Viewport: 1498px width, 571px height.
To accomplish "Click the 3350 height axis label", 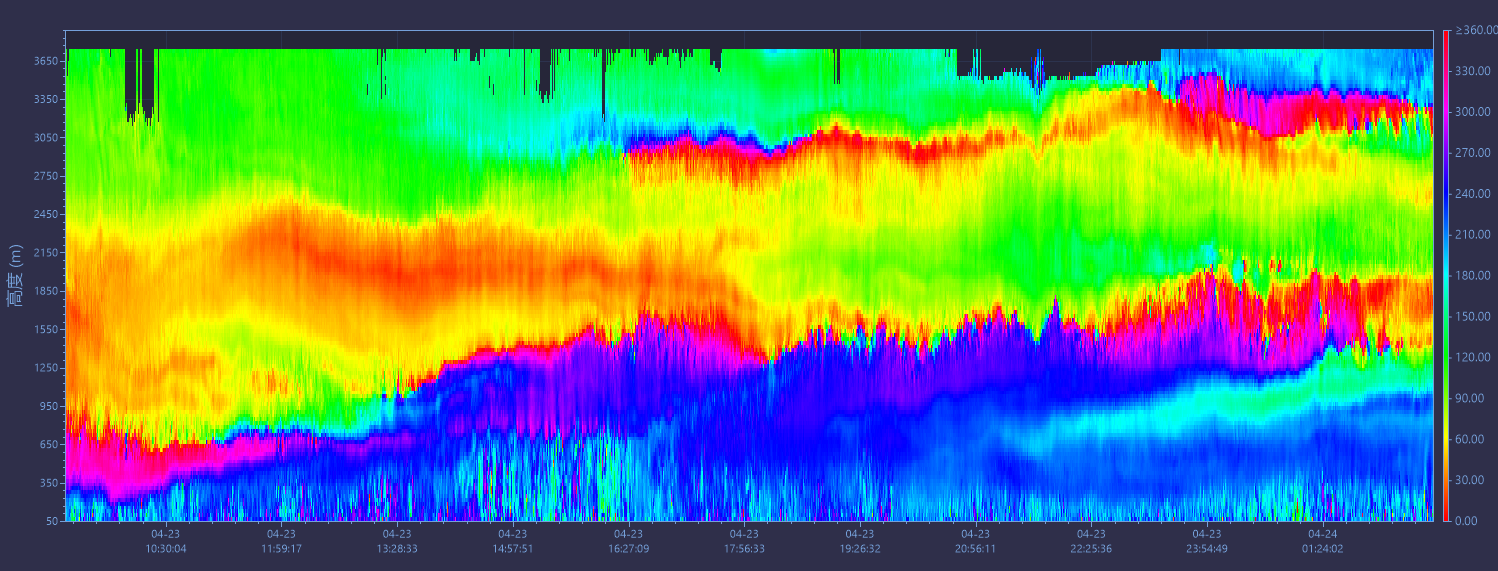I will (x=44, y=99).
